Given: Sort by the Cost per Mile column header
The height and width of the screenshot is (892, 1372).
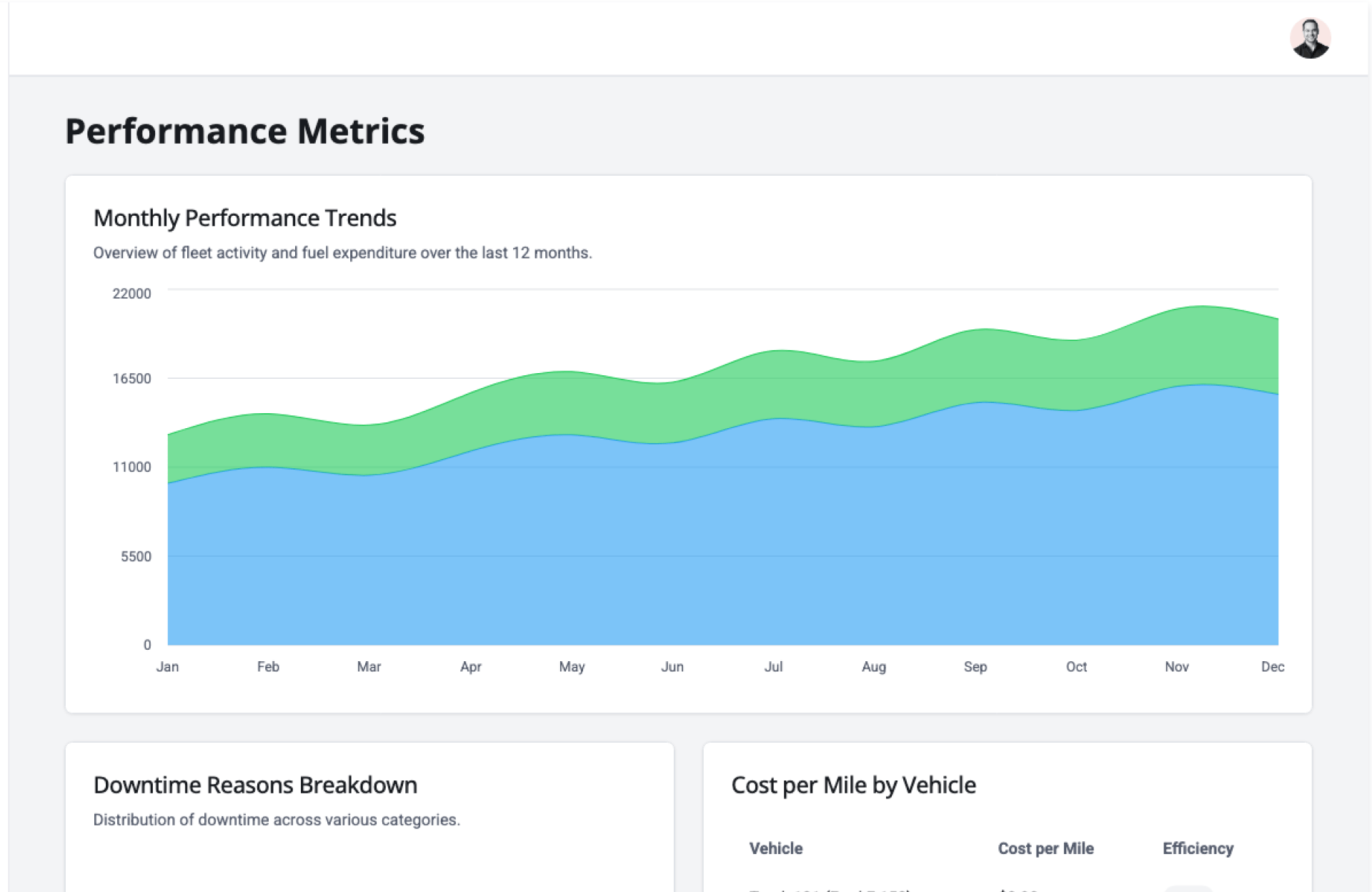Looking at the screenshot, I should (x=1045, y=848).
